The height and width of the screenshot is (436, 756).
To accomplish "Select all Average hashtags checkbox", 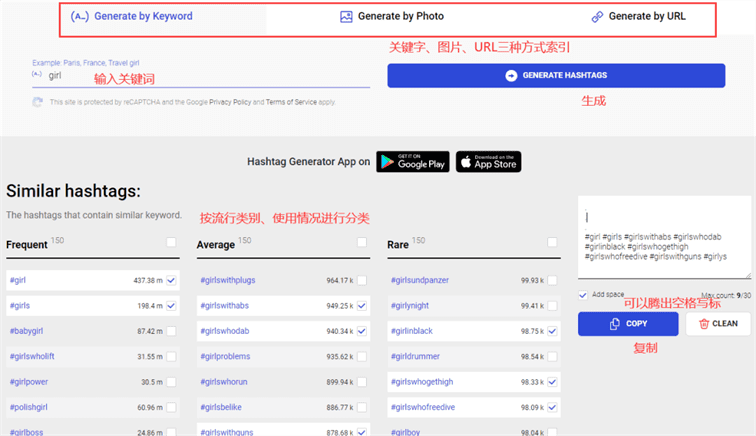I will tap(362, 242).
